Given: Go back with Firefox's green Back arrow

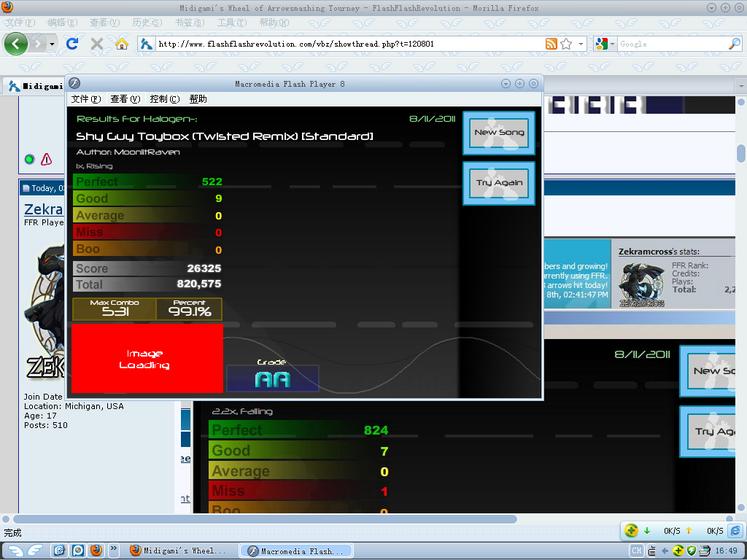Looking at the screenshot, I should 15,44.
